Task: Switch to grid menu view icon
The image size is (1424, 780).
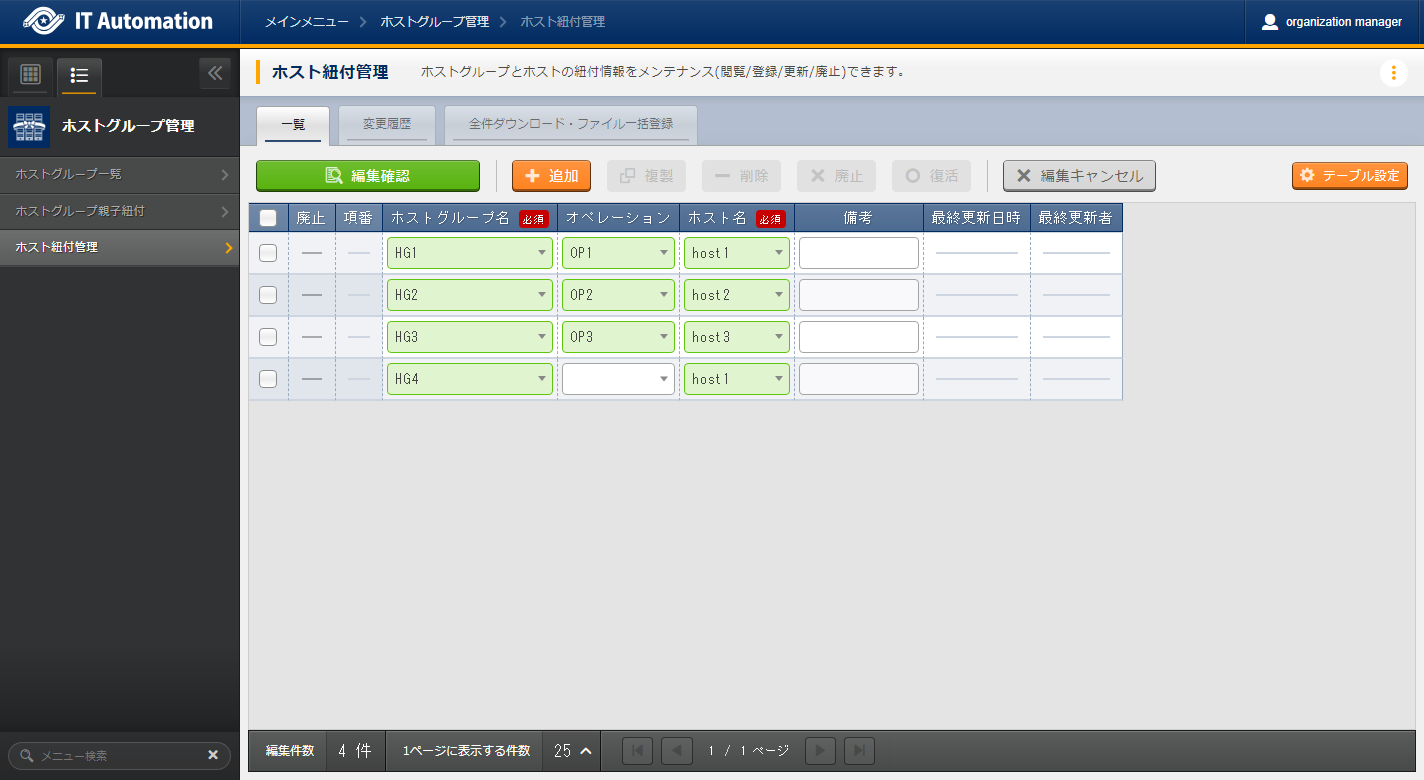Action: tap(30, 74)
